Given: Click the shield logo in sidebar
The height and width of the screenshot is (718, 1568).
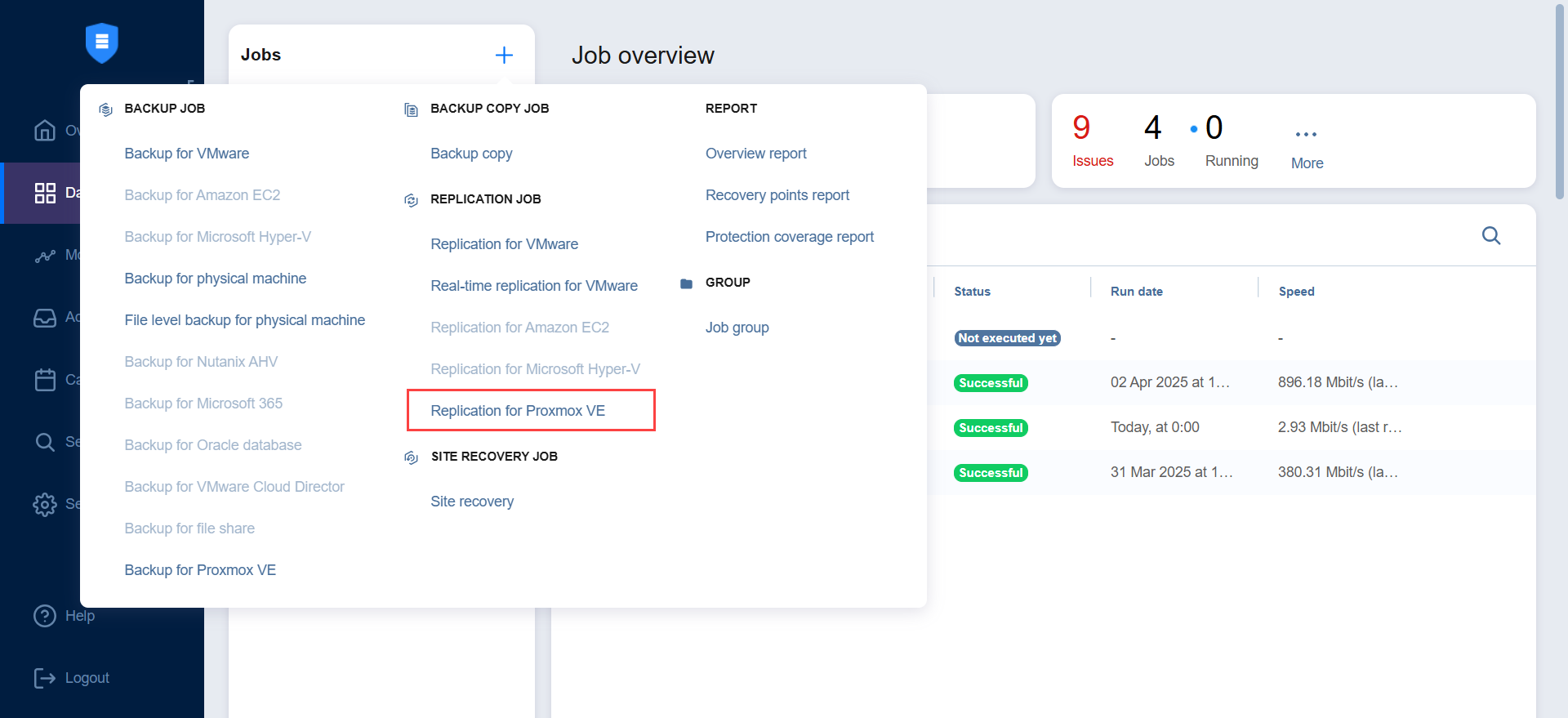Looking at the screenshot, I should coord(102,42).
